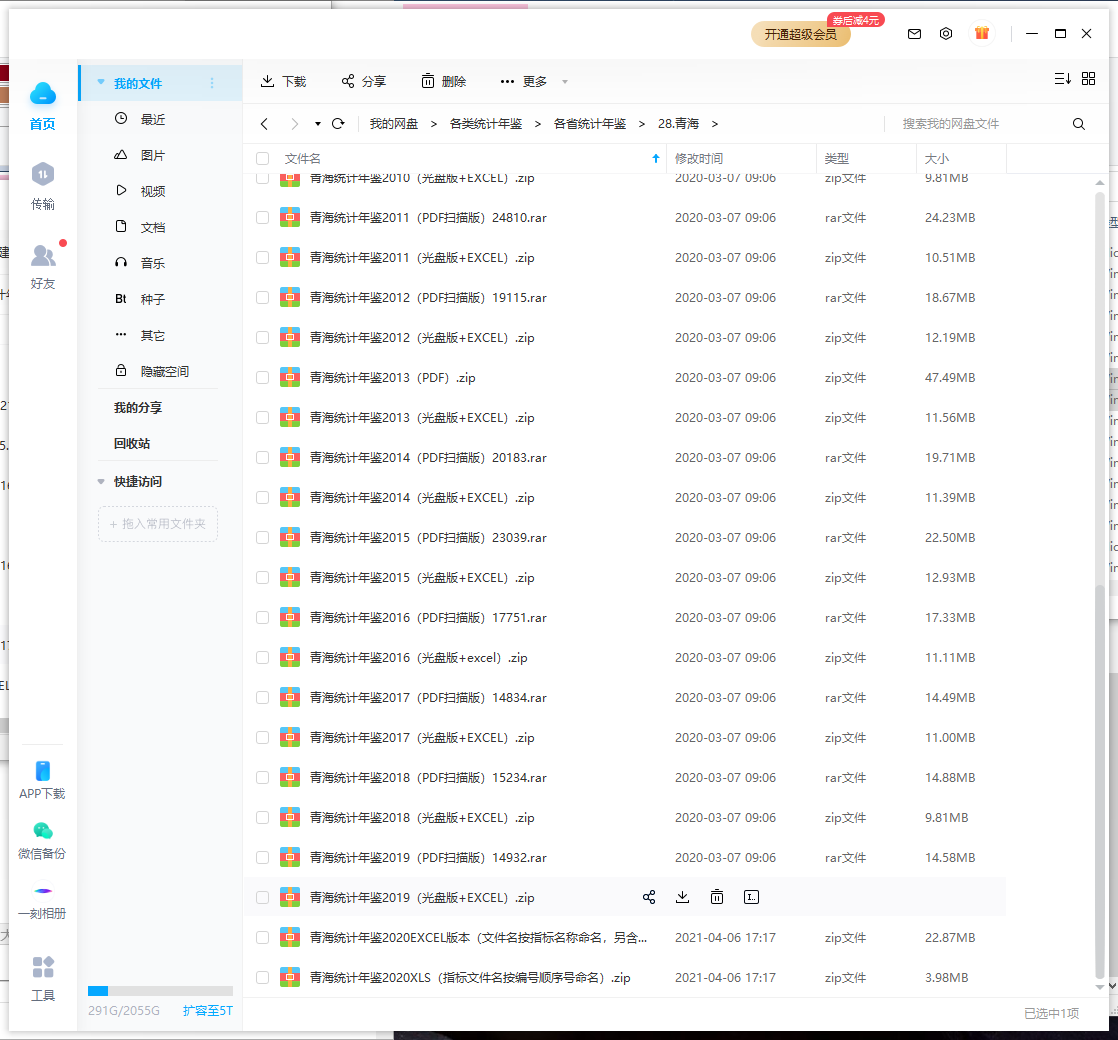The width and height of the screenshot is (1118, 1040).
Task: Open navigation history dropdown arrow
Action: pos(317,124)
